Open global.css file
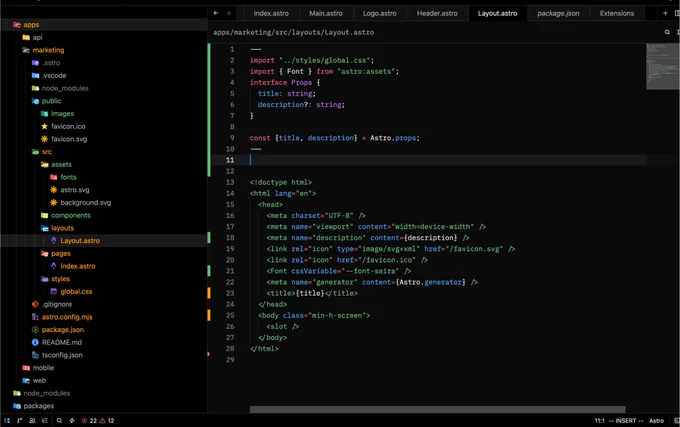The width and height of the screenshot is (680, 427). pyautogui.click(x=72, y=292)
